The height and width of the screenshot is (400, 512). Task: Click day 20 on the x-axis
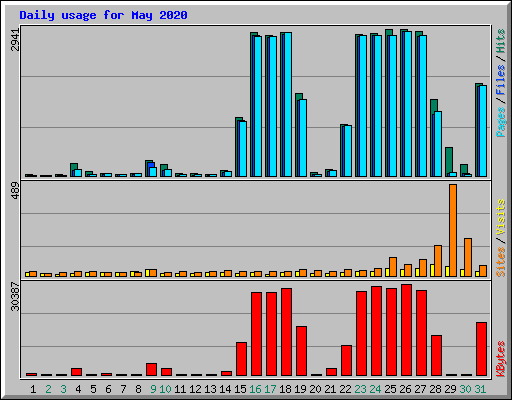click(x=315, y=389)
